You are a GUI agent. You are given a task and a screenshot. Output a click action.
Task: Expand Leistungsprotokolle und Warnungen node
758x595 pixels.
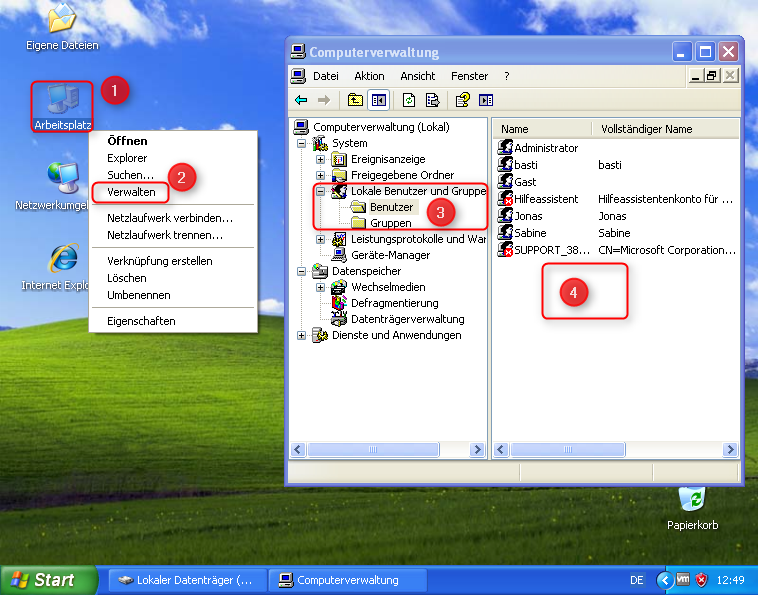pyautogui.click(x=320, y=239)
